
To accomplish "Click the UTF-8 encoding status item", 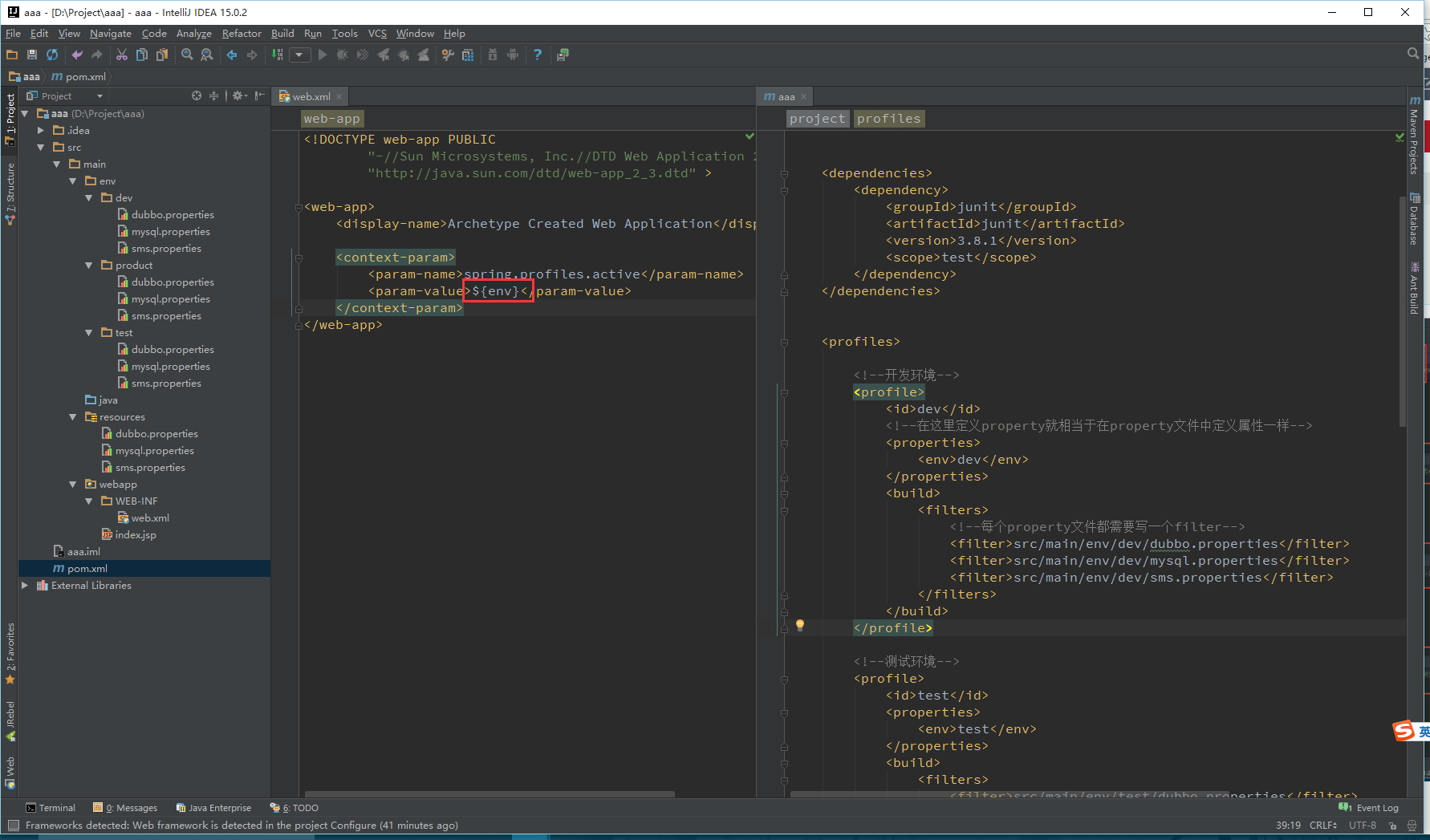I will [x=1363, y=825].
